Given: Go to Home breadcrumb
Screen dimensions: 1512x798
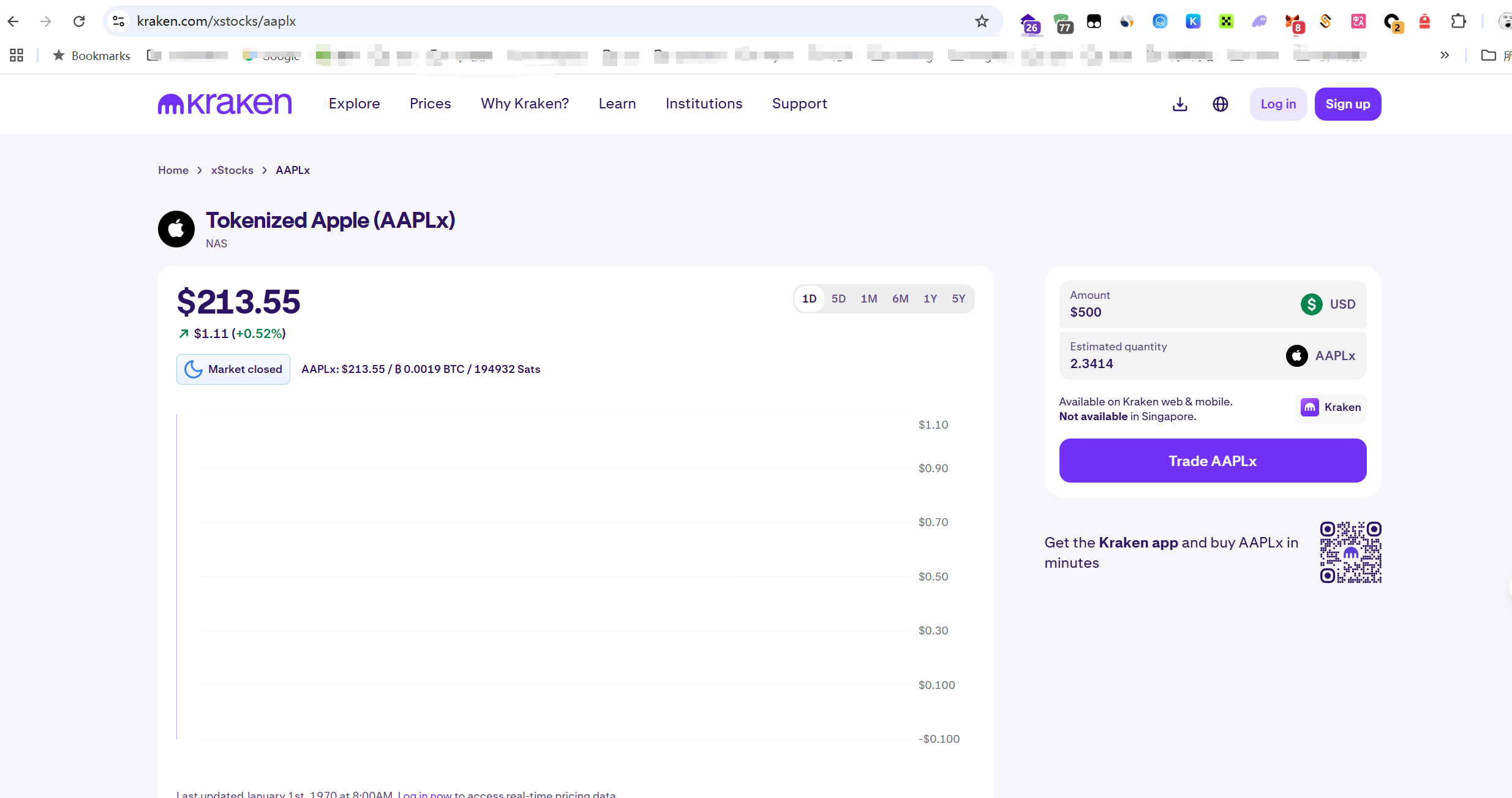Looking at the screenshot, I should (x=173, y=170).
